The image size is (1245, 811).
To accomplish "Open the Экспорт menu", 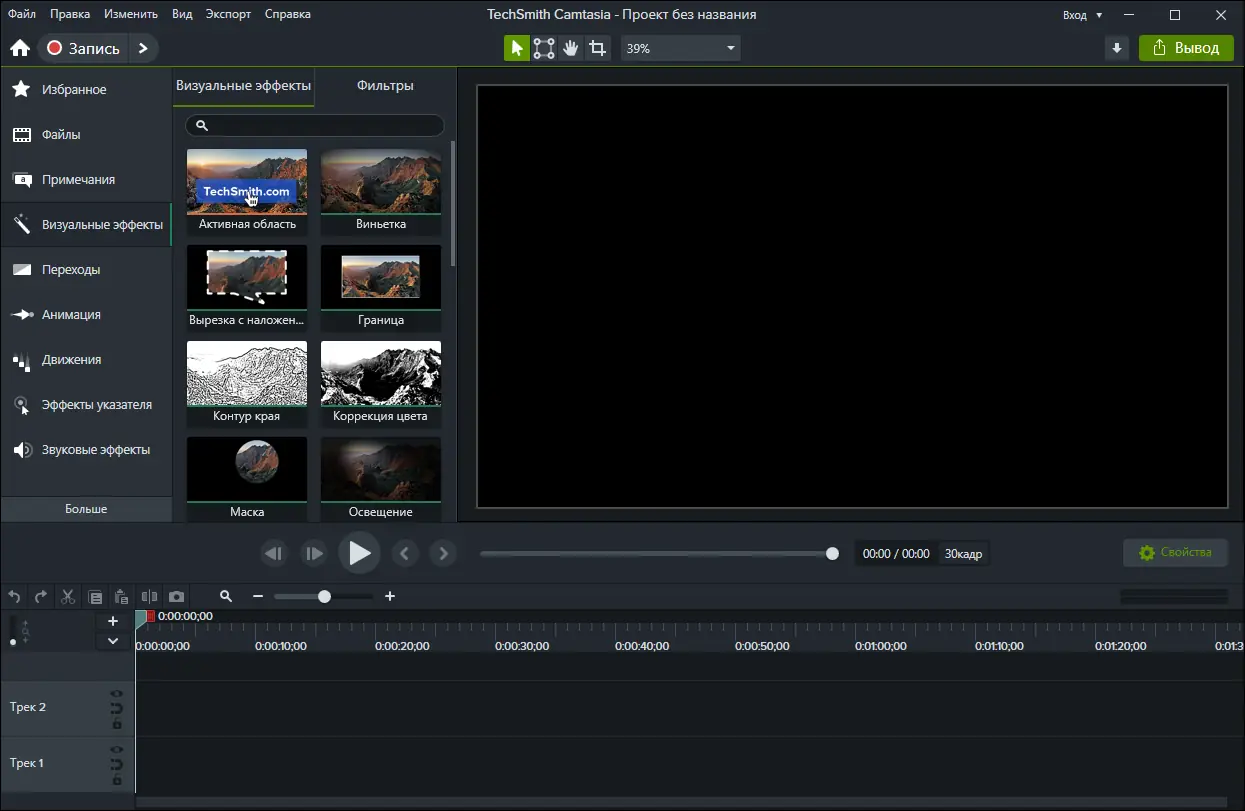I will pos(229,14).
